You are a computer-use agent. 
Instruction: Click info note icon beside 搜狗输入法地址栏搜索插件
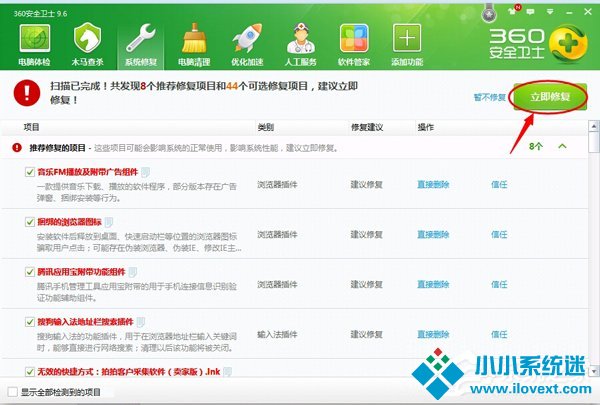(141, 322)
